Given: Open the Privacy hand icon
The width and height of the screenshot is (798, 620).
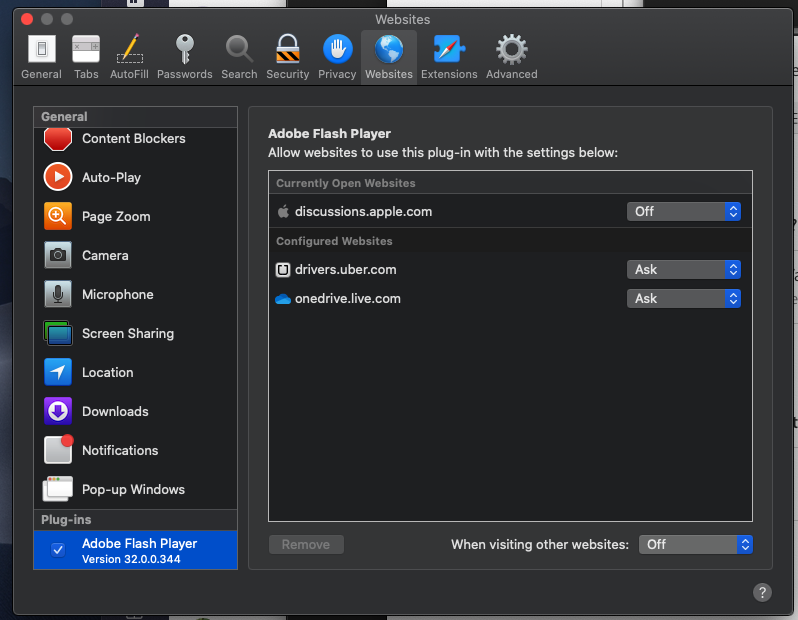Looking at the screenshot, I should coord(337,49).
